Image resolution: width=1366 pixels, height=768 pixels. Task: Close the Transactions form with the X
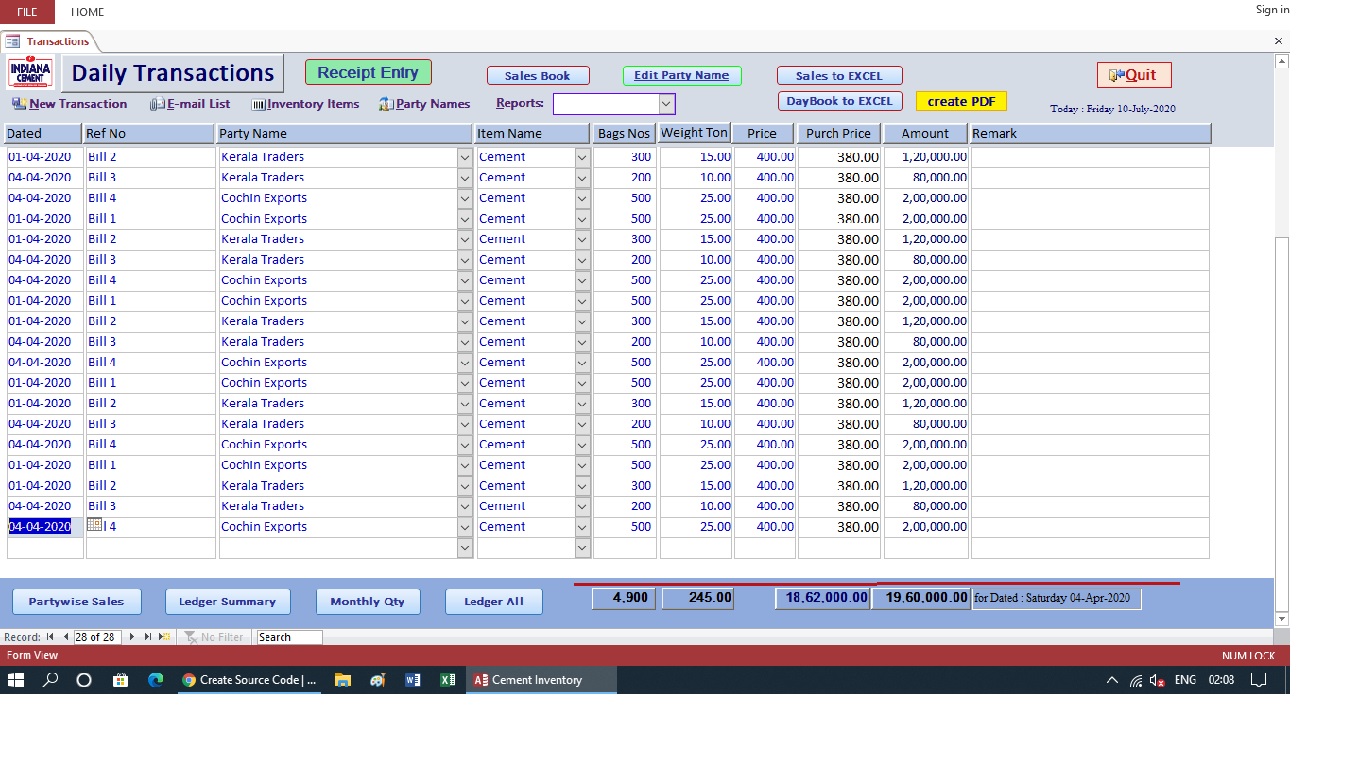click(1278, 41)
